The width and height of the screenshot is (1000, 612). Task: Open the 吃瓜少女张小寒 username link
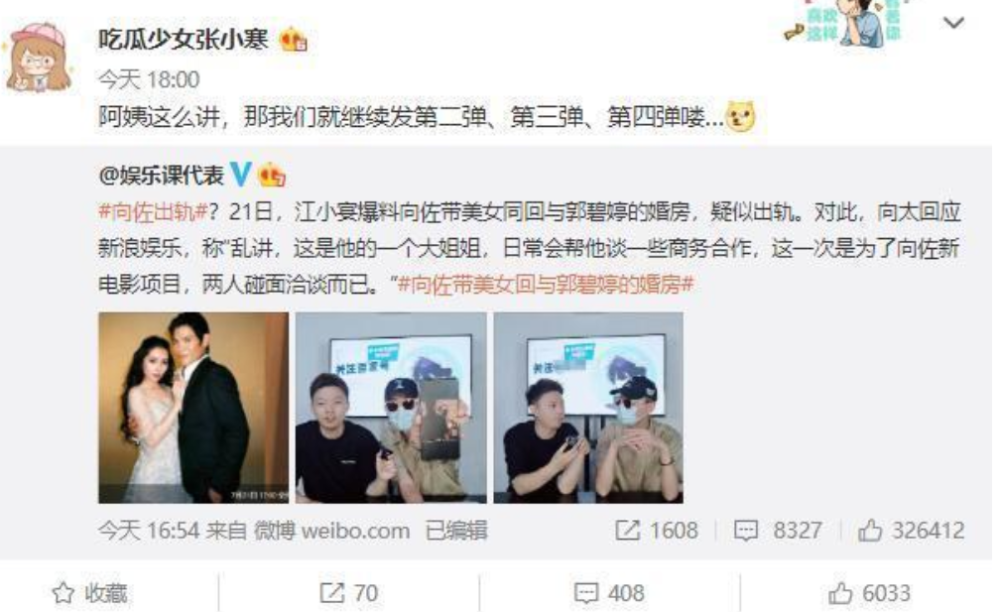point(183,40)
